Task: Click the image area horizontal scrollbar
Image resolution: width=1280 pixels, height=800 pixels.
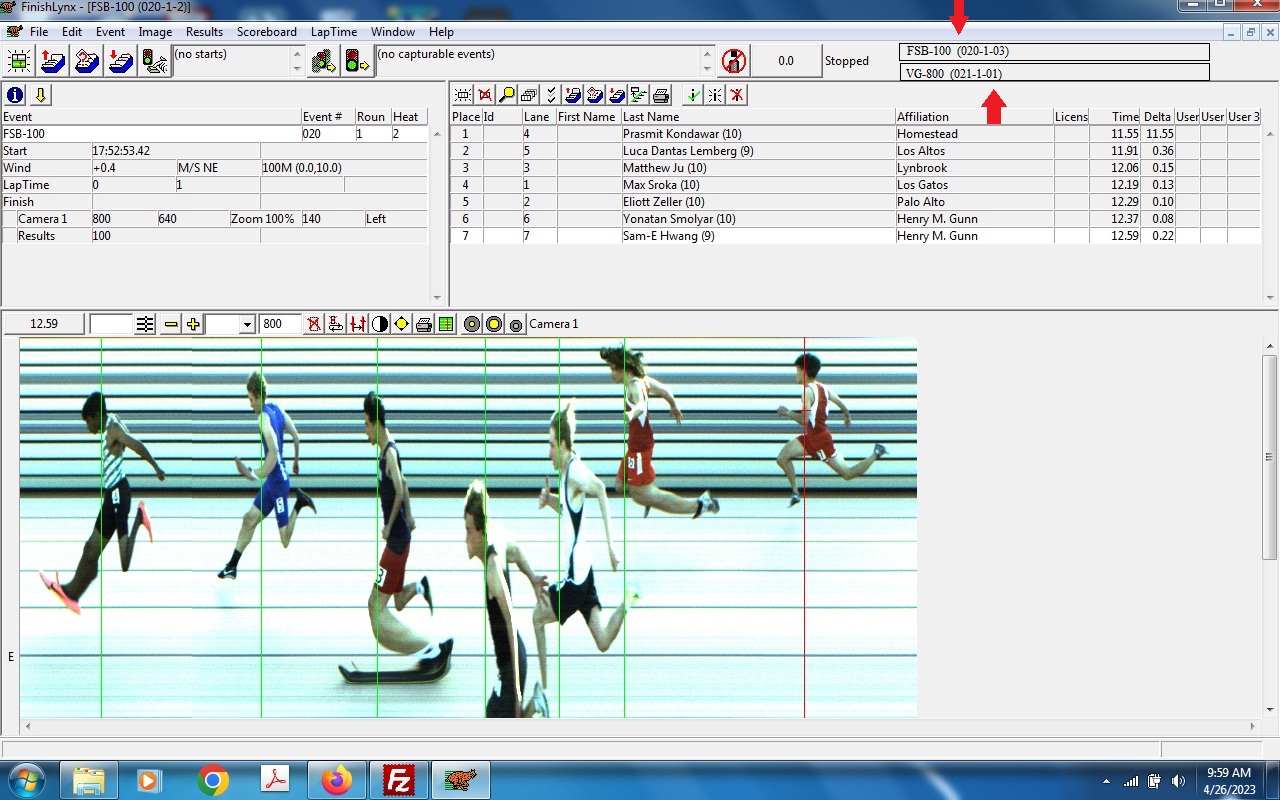Action: point(640,727)
